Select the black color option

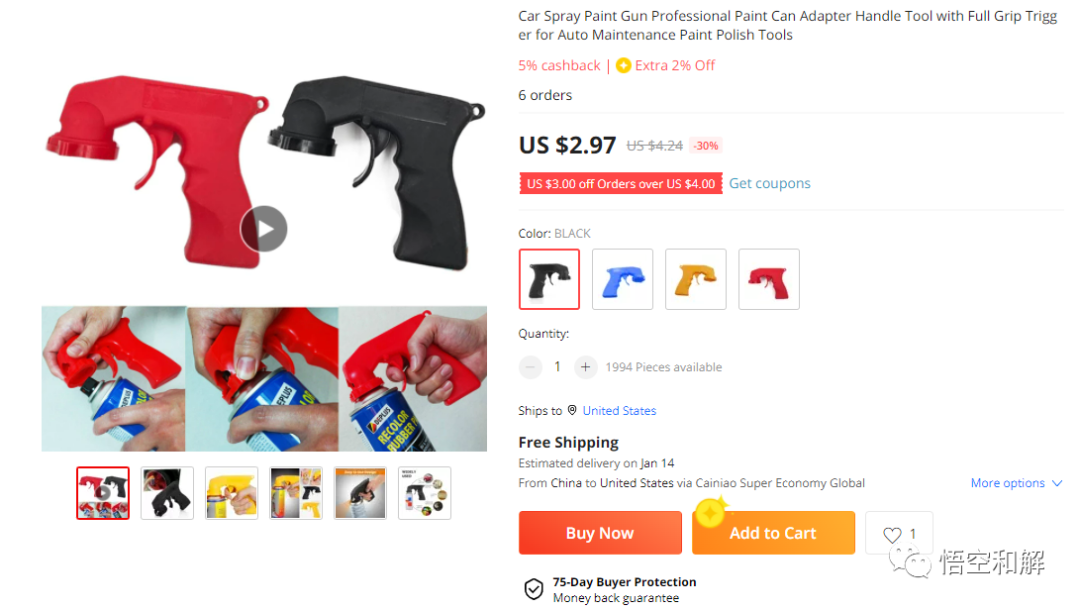pos(549,279)
